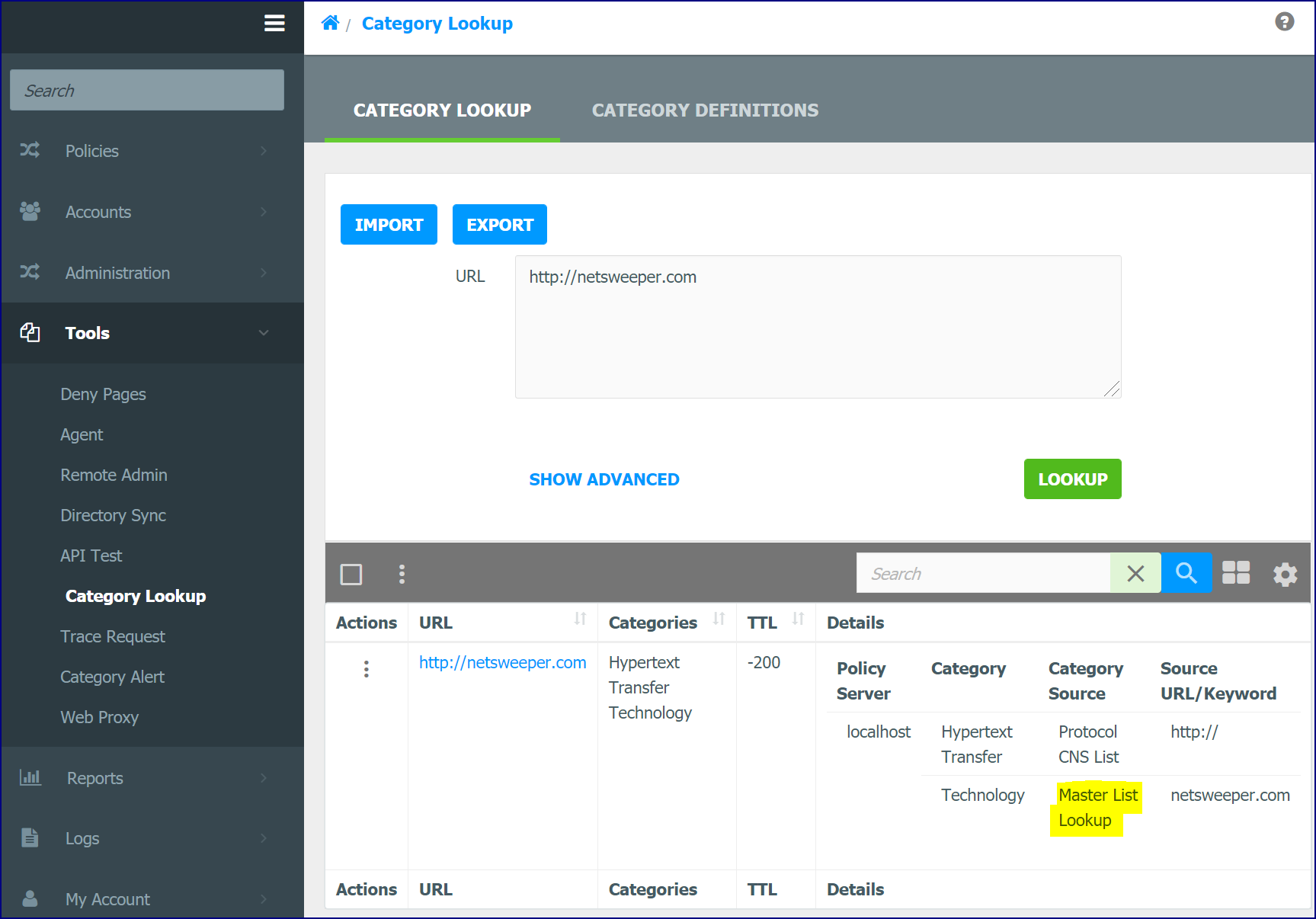Screen dimensions: 1316x919
Task: Focus the sidebar Search field
Action: pos(147,90)
